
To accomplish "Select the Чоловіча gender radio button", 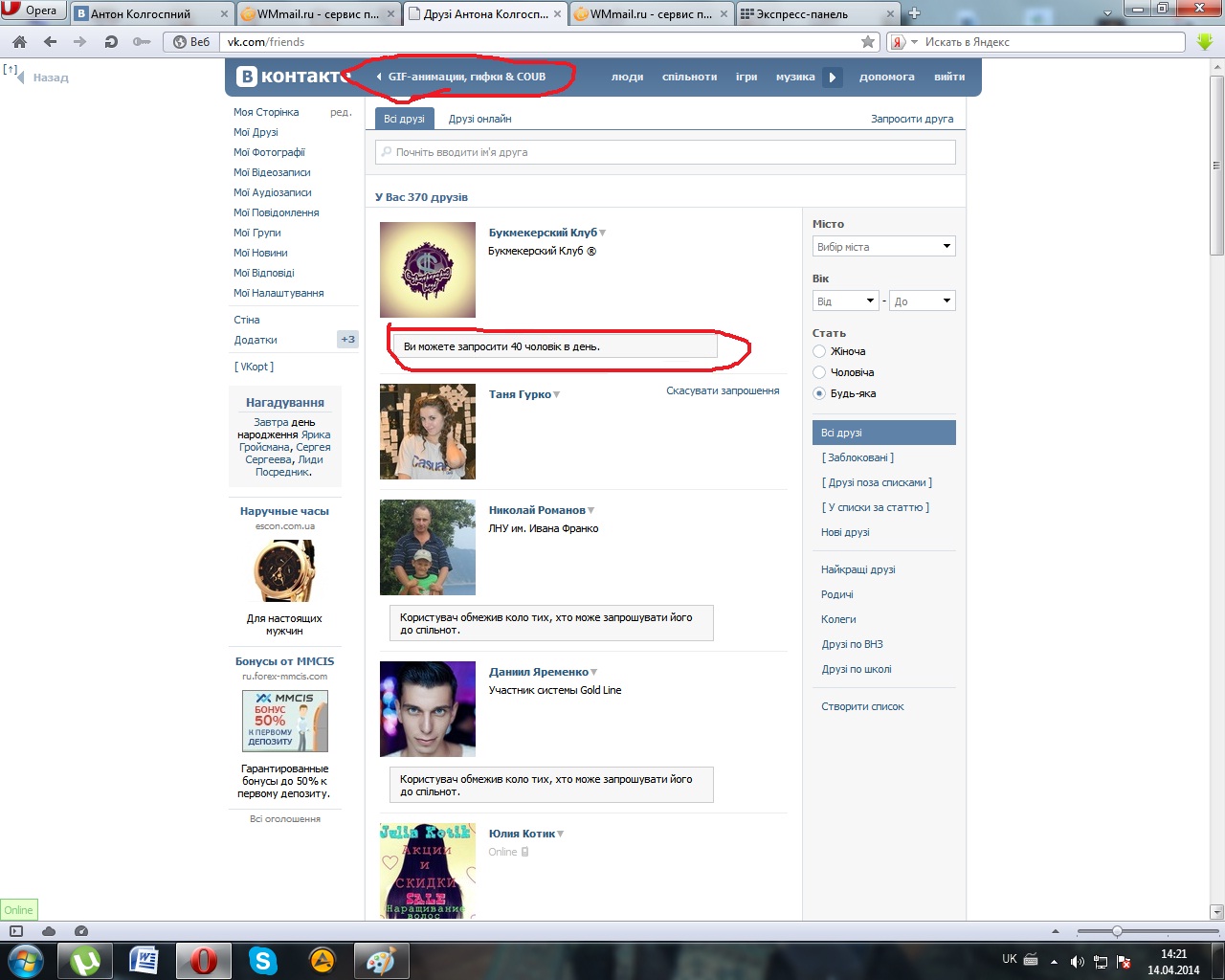I will coord(819,372).
